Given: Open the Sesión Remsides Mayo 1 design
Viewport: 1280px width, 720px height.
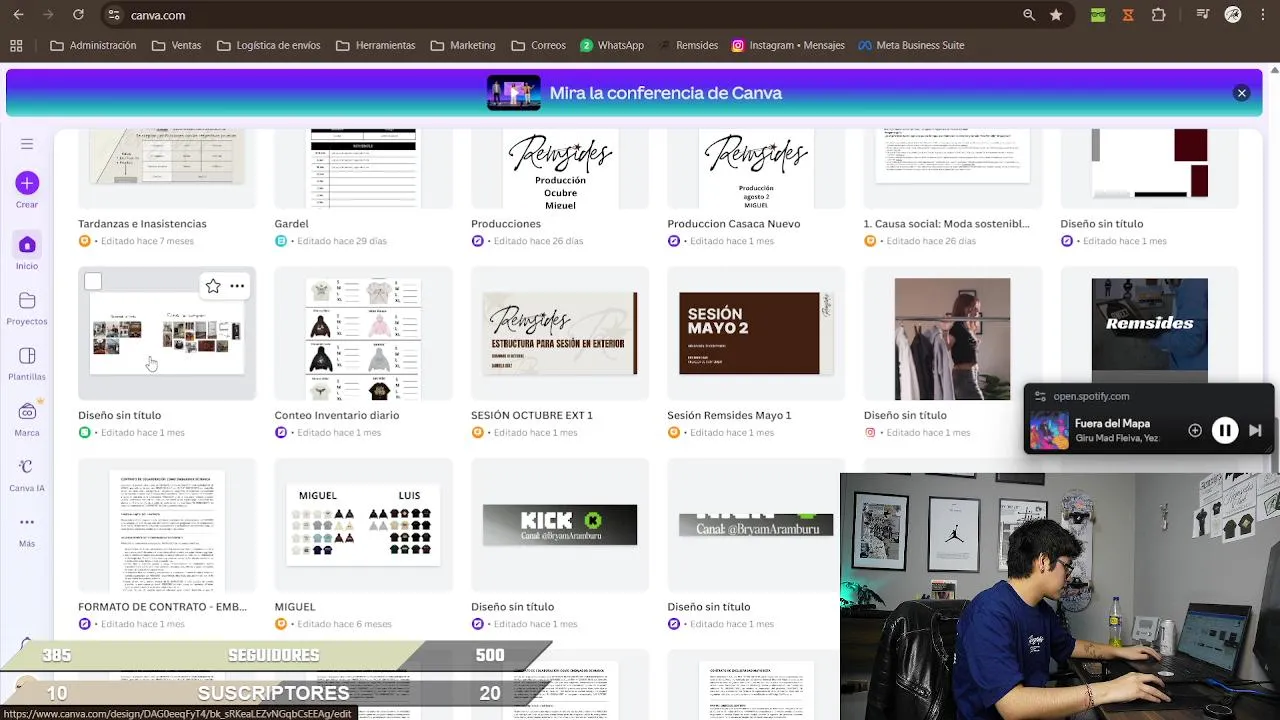Looking at the screenshot, I should click(756, 333).
